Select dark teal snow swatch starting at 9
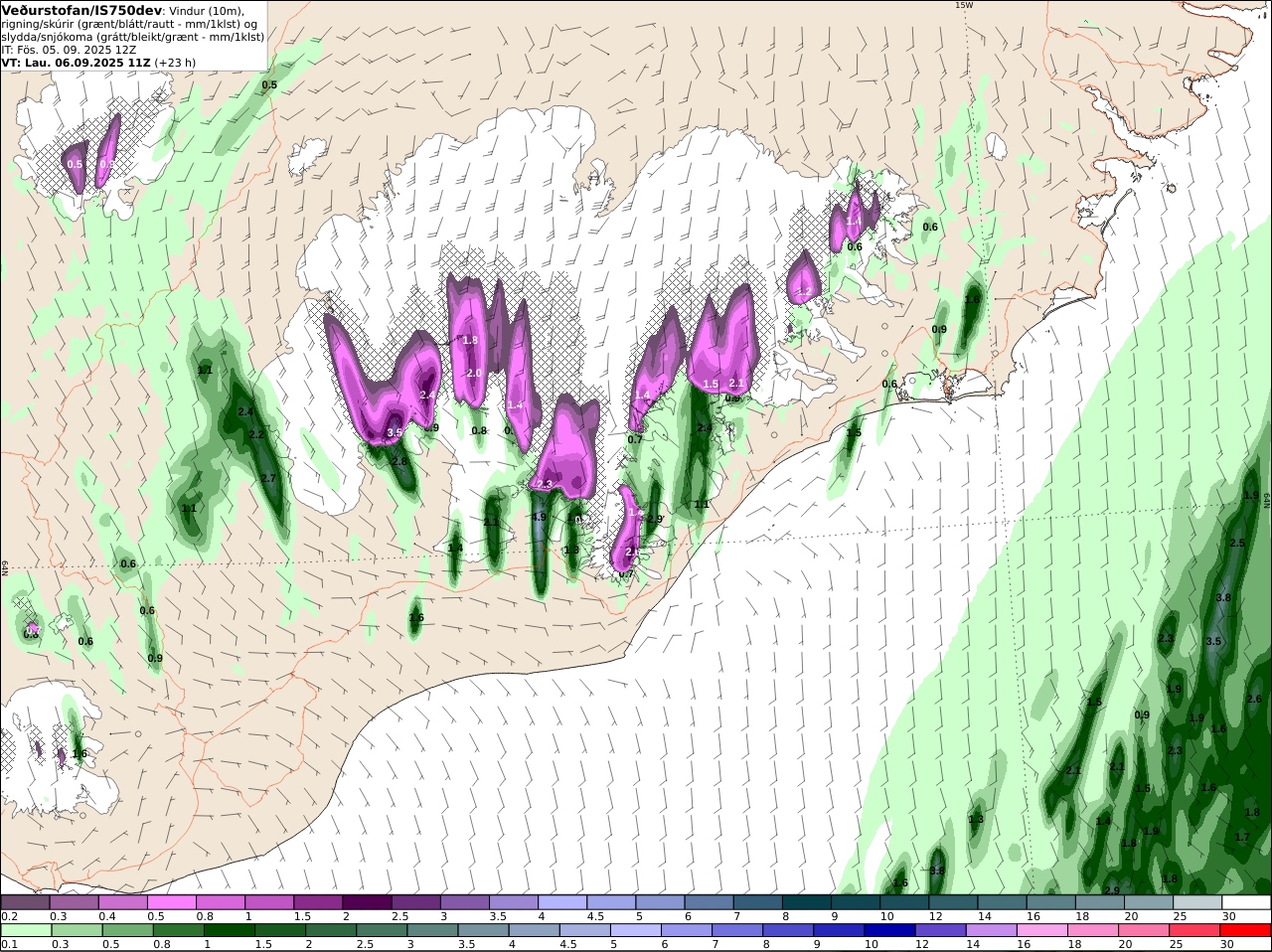1272x952 pixels. click(x=856, y=902)
